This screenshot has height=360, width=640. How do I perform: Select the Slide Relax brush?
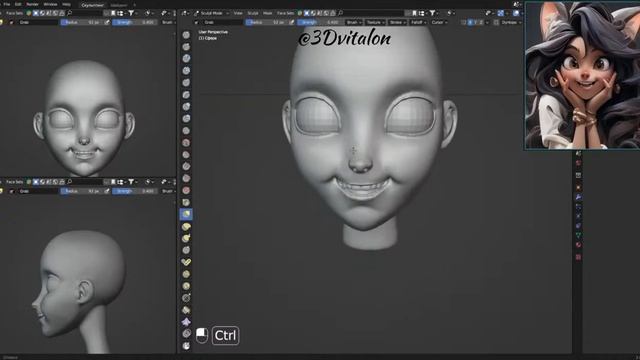pyautogui.click(x=186, y=298)
